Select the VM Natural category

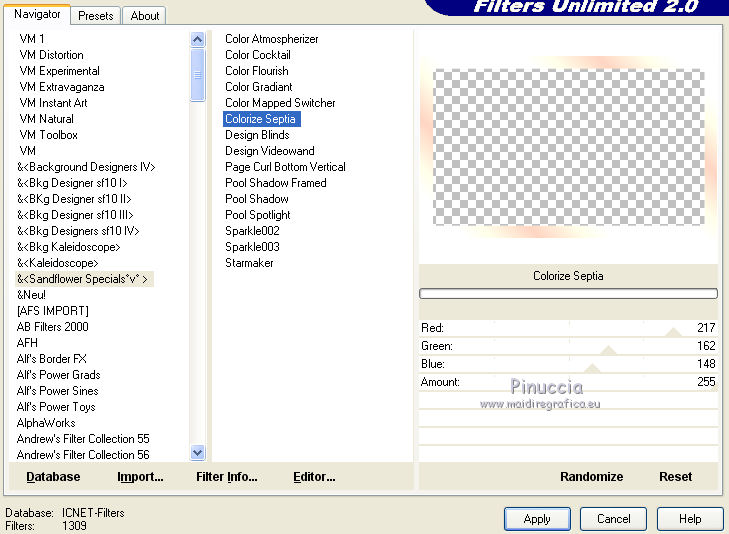pos(46,119)
